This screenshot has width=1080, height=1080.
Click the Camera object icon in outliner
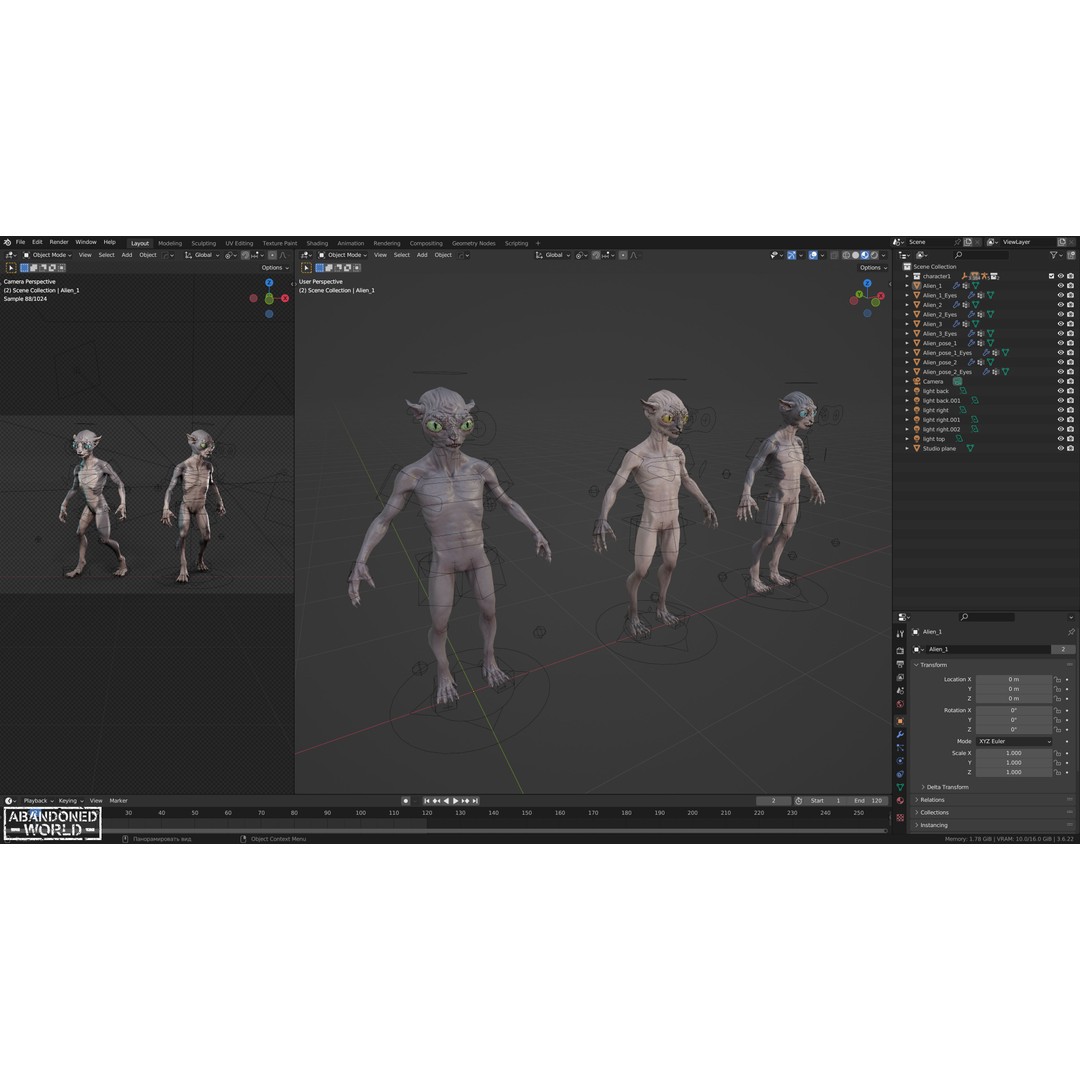[917, 381]
